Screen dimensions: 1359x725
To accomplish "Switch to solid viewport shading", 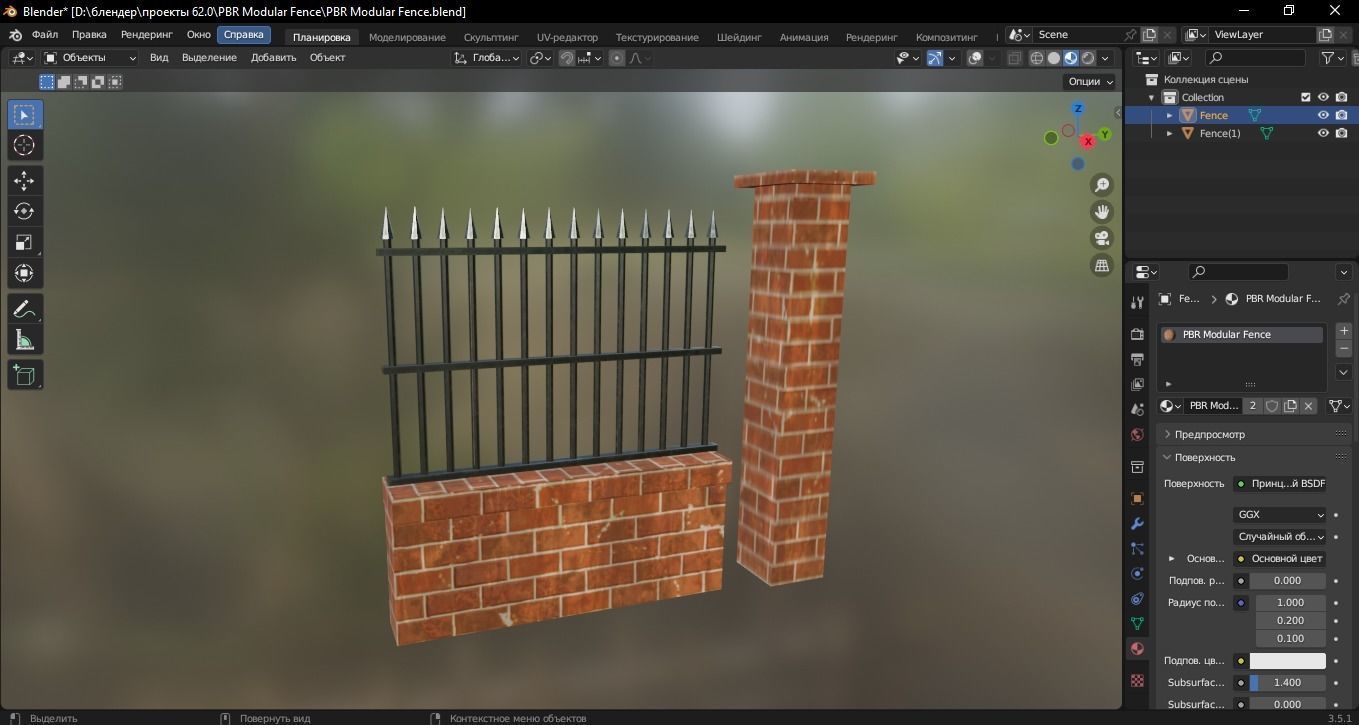I will click(x=1054, y=58).
